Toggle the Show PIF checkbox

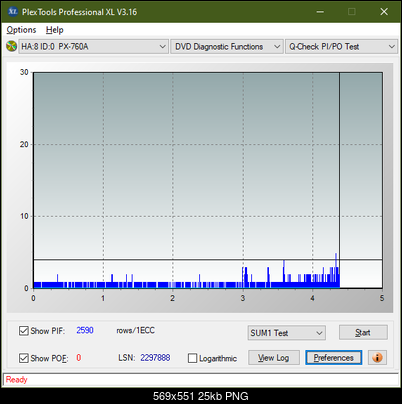tap(24, 331)
